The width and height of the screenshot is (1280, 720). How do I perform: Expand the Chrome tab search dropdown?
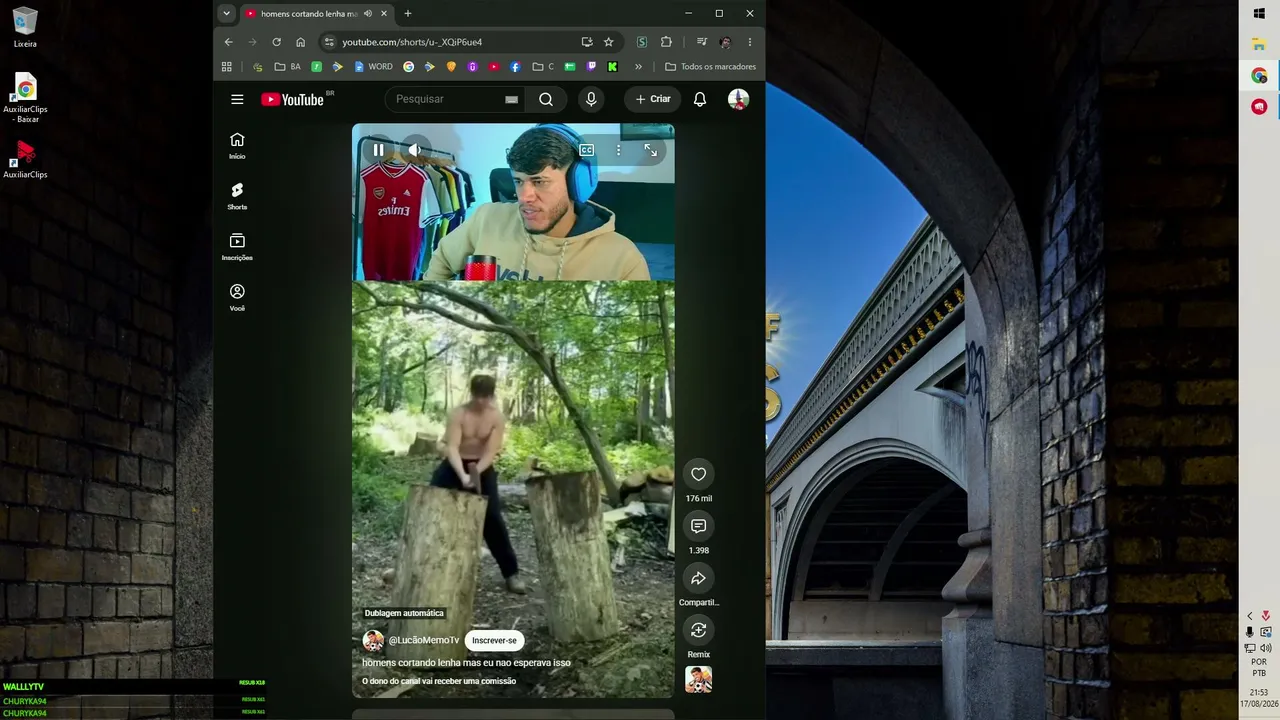[227, 13]
